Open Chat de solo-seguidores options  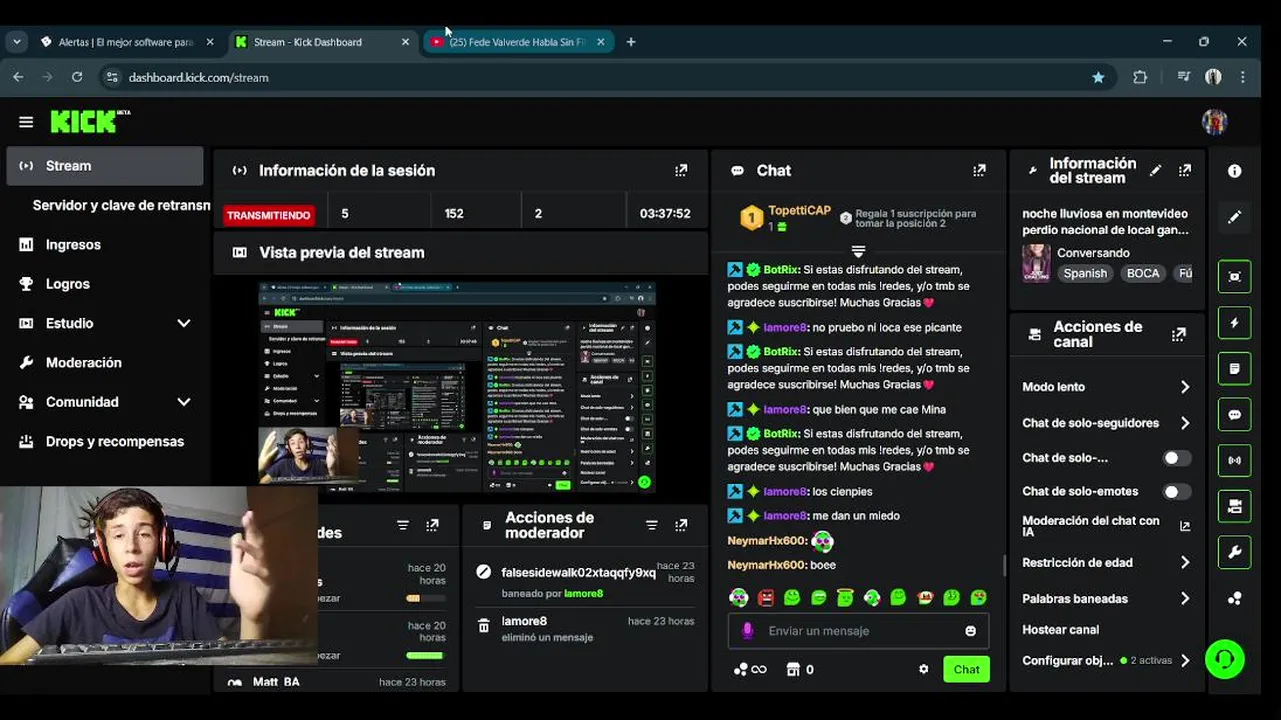click(x=1107, y=423)
